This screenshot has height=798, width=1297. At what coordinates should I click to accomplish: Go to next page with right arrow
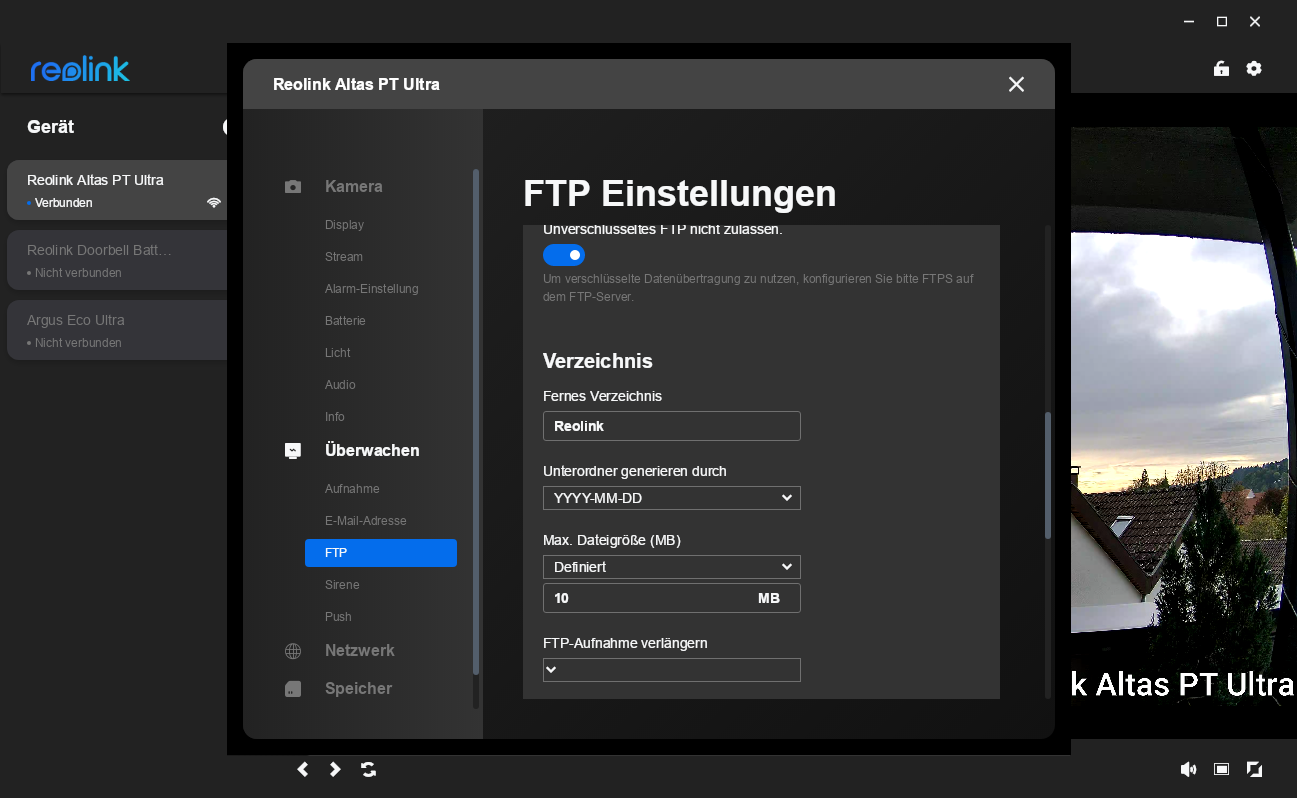tap(336, 769)
